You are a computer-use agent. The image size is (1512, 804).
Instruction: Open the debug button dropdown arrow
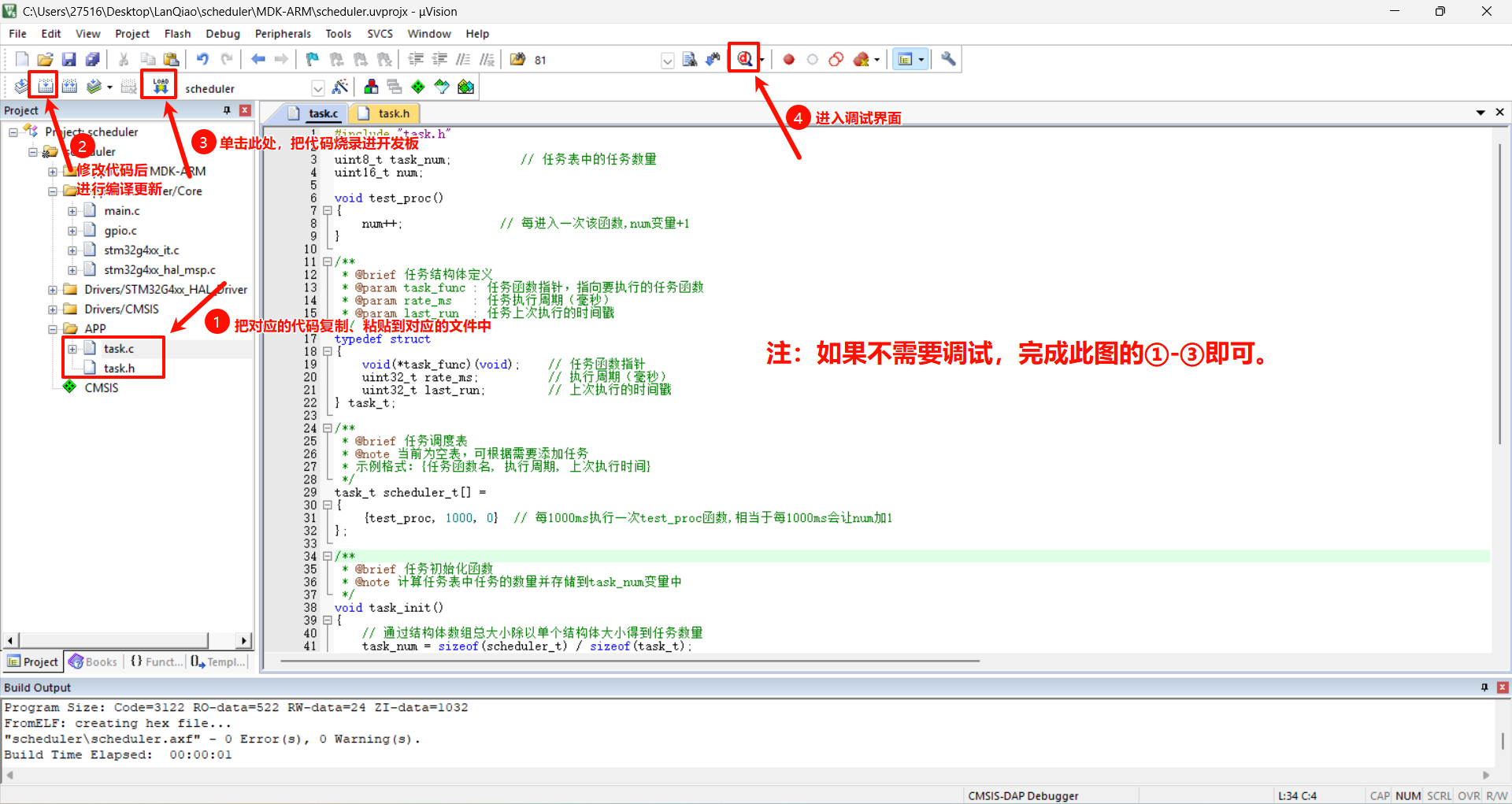coord(762,60)
